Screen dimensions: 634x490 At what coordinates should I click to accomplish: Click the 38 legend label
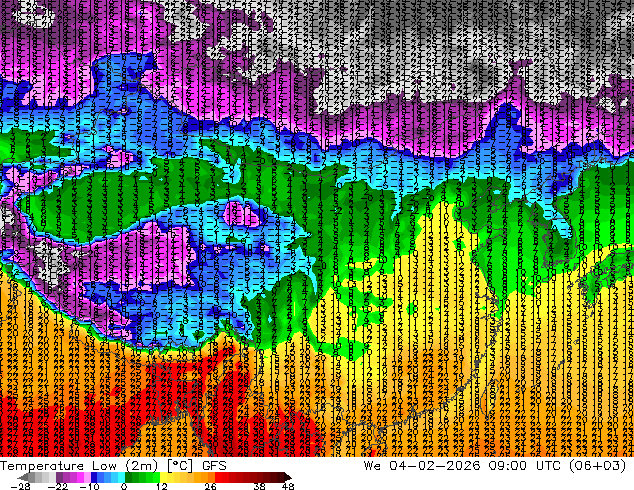point(260,486)
